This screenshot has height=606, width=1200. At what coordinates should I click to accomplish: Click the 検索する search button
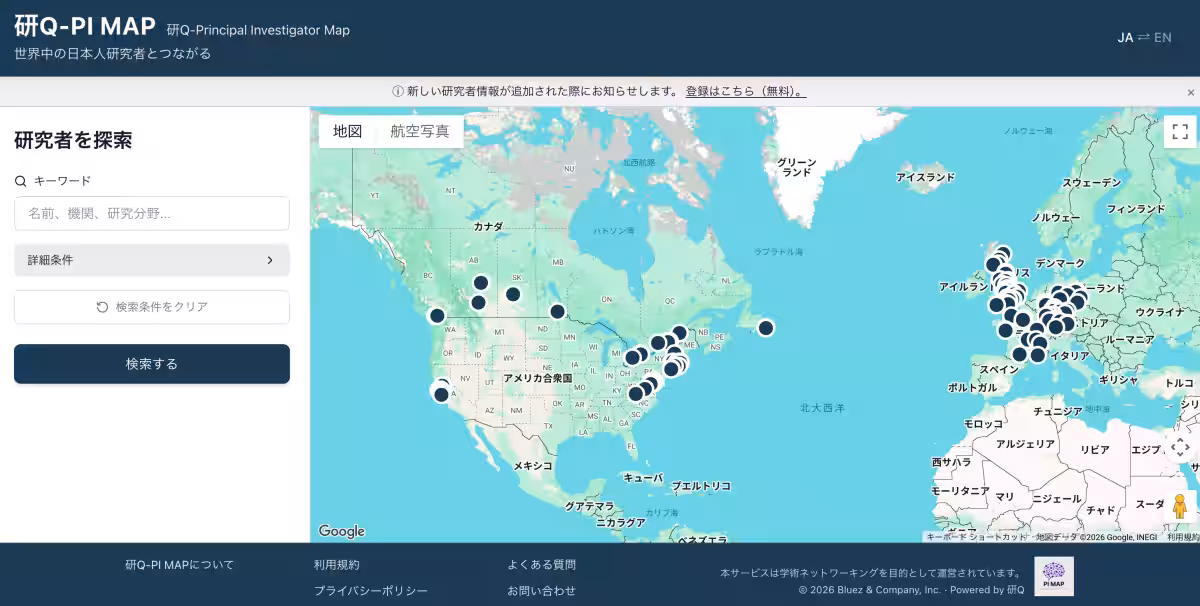tap(152, 364)
